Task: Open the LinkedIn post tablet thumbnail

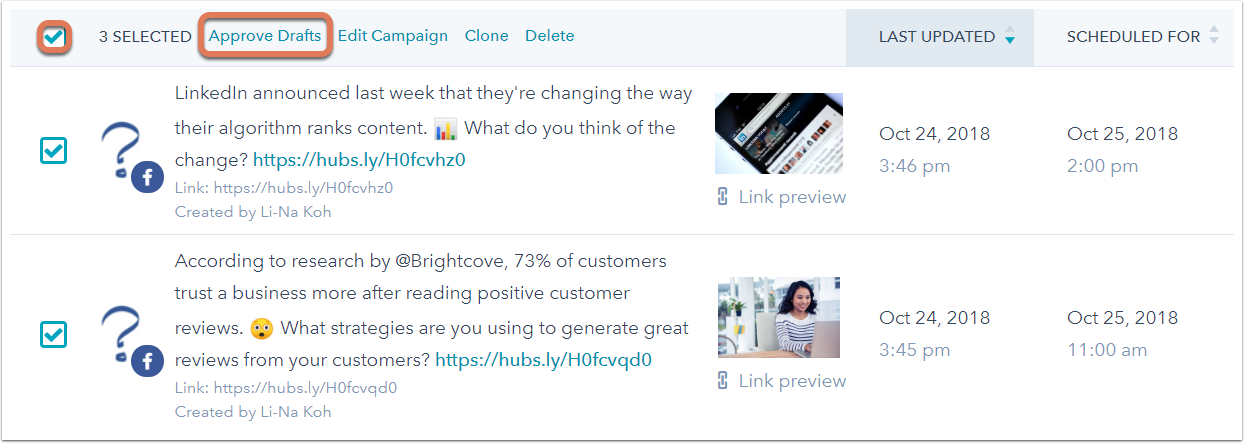Action: (x=779, y=133)
